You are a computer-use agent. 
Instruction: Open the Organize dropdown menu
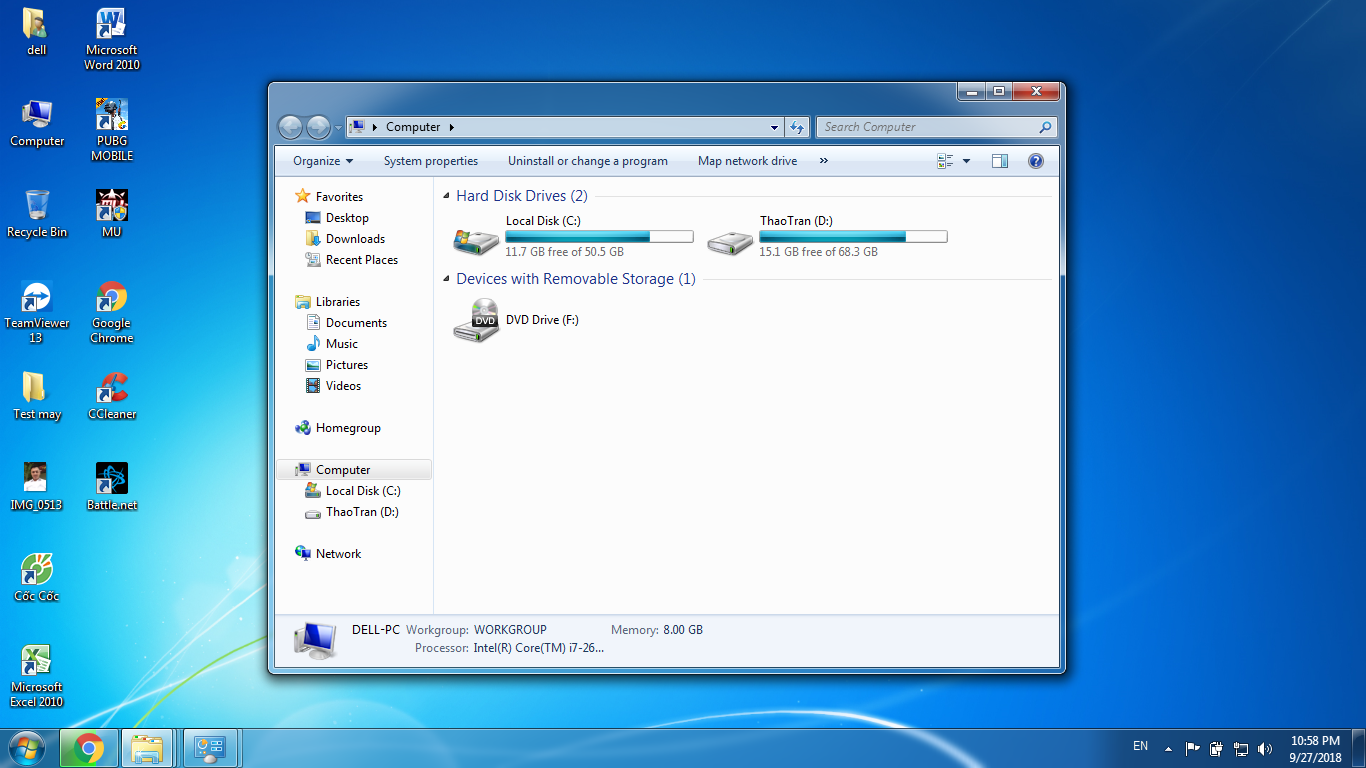coord(323,161)
